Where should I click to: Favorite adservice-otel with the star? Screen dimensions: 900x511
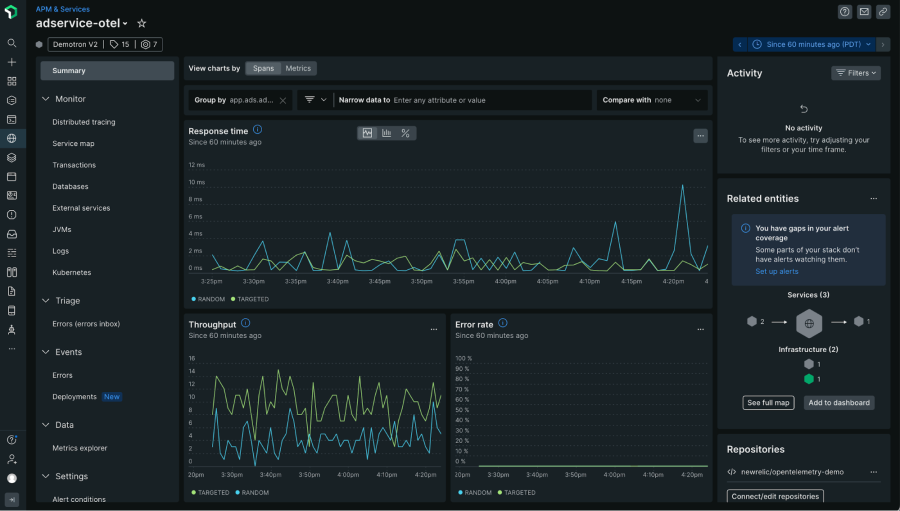[142, 24]
